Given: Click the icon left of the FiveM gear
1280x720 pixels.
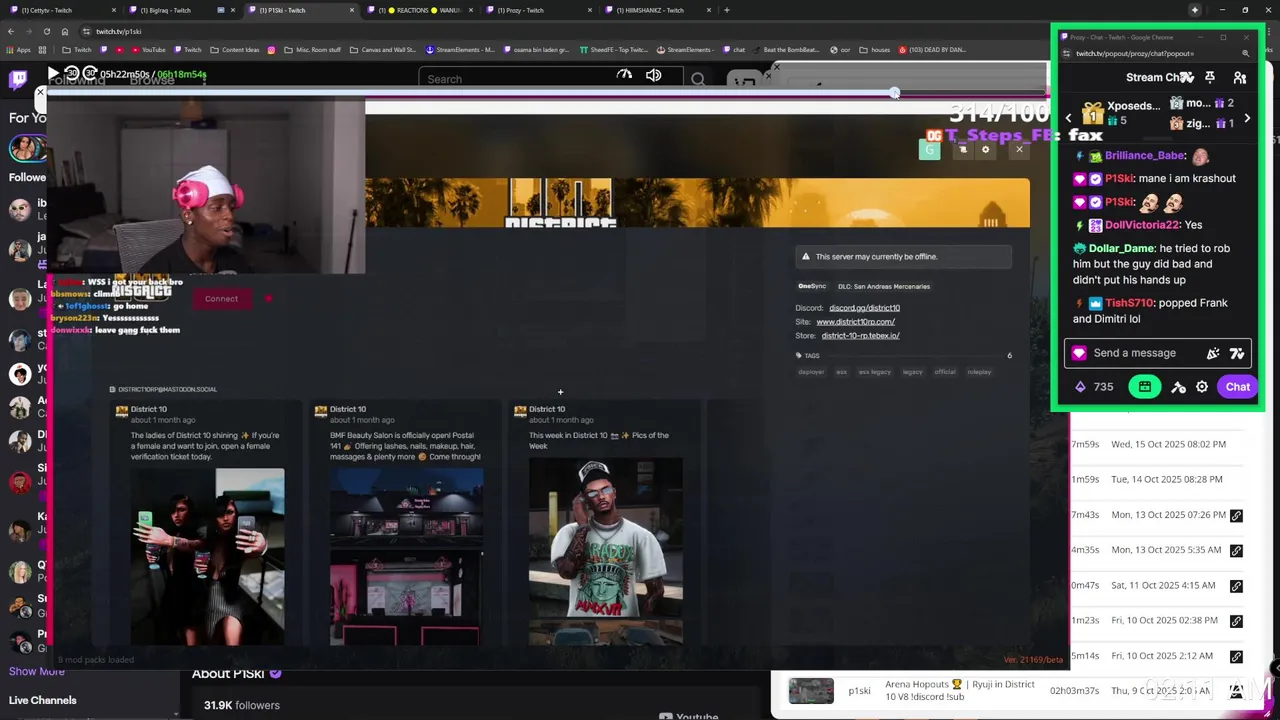Looking at the screenshot, I should coord(962,150).
